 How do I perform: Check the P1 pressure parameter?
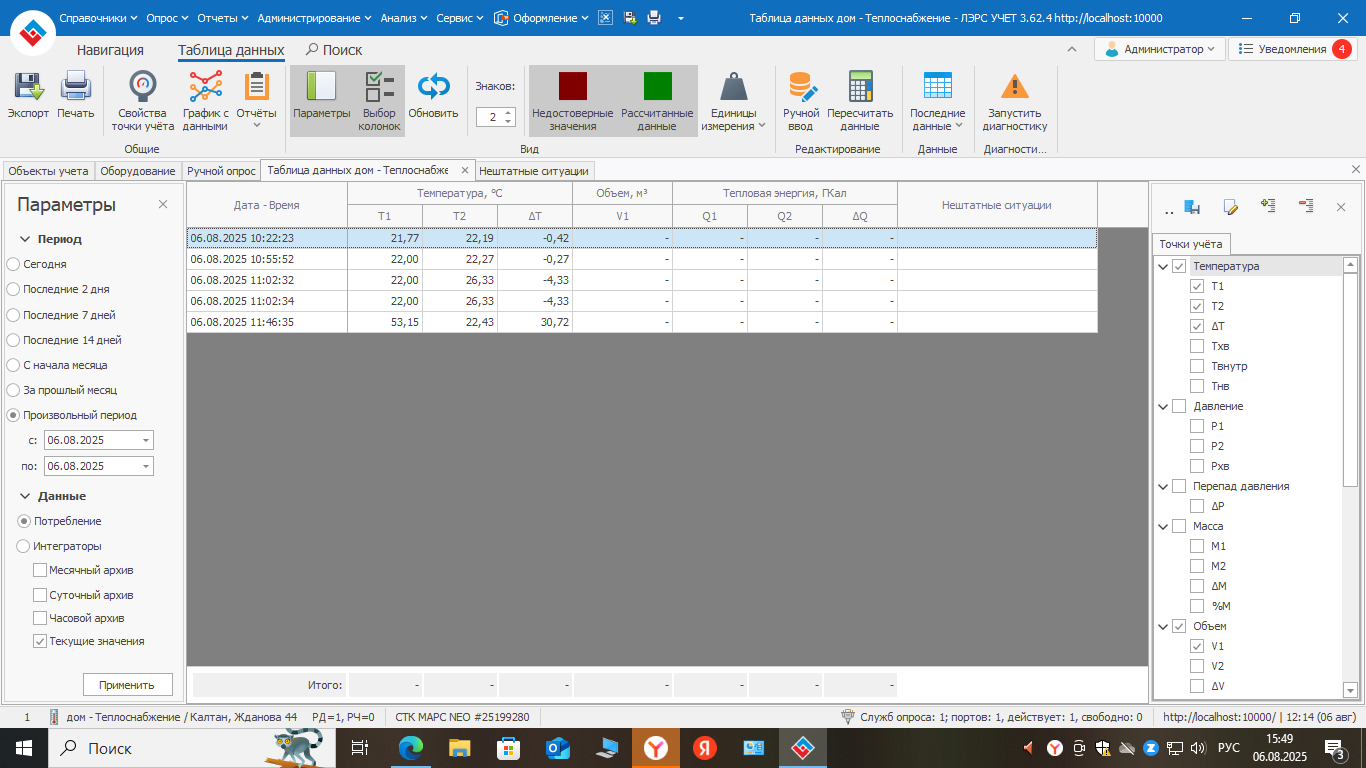1197,426
